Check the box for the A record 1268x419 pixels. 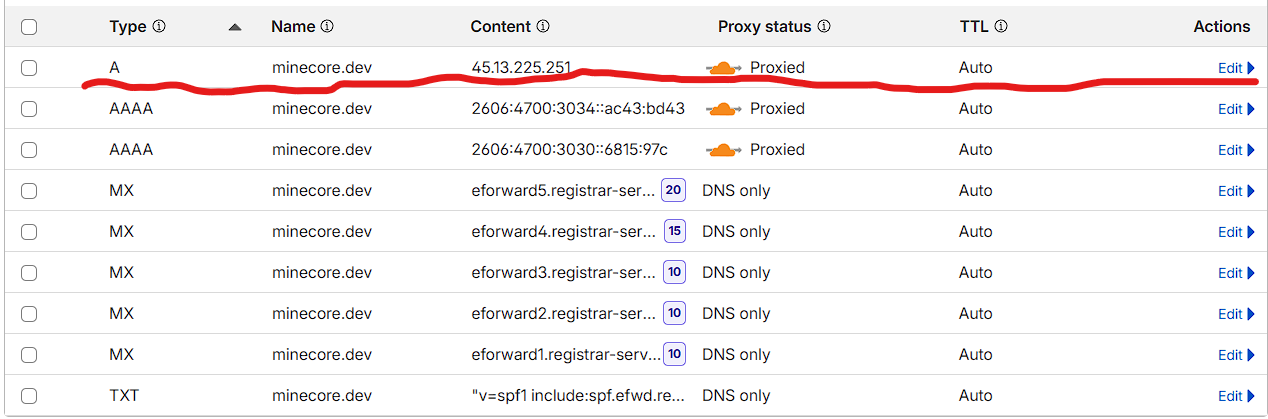pos(29,68)
